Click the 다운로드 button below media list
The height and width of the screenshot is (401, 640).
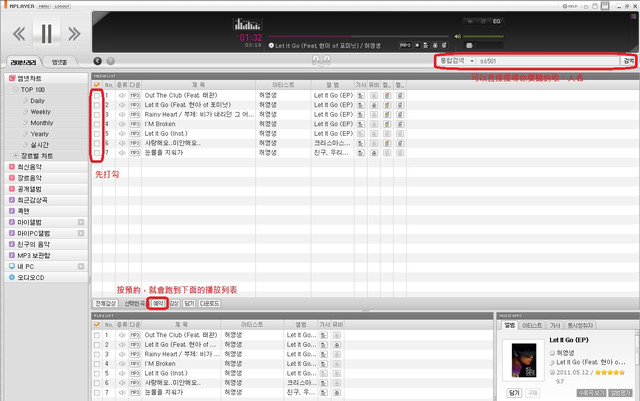[210, 303]
